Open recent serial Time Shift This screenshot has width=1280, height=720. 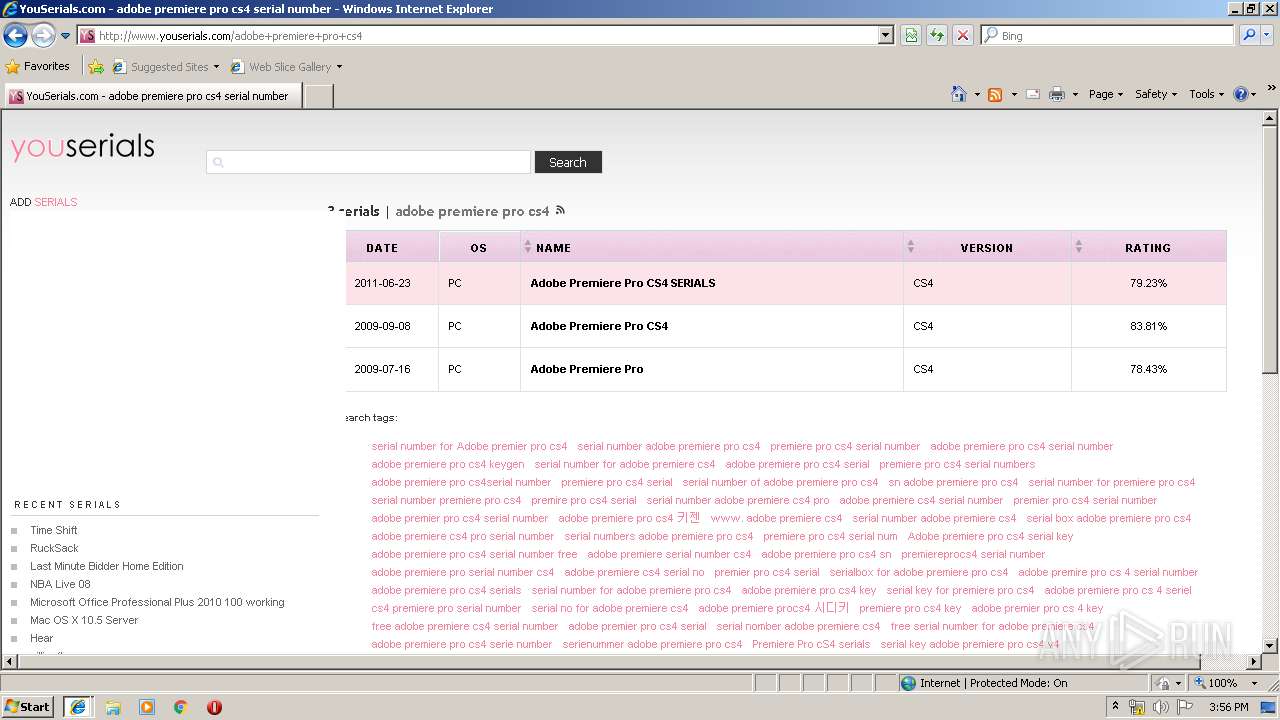54,530
